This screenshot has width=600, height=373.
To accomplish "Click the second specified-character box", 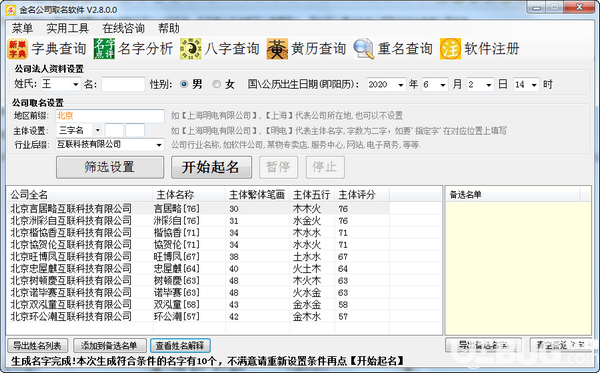I will point(135,130).
